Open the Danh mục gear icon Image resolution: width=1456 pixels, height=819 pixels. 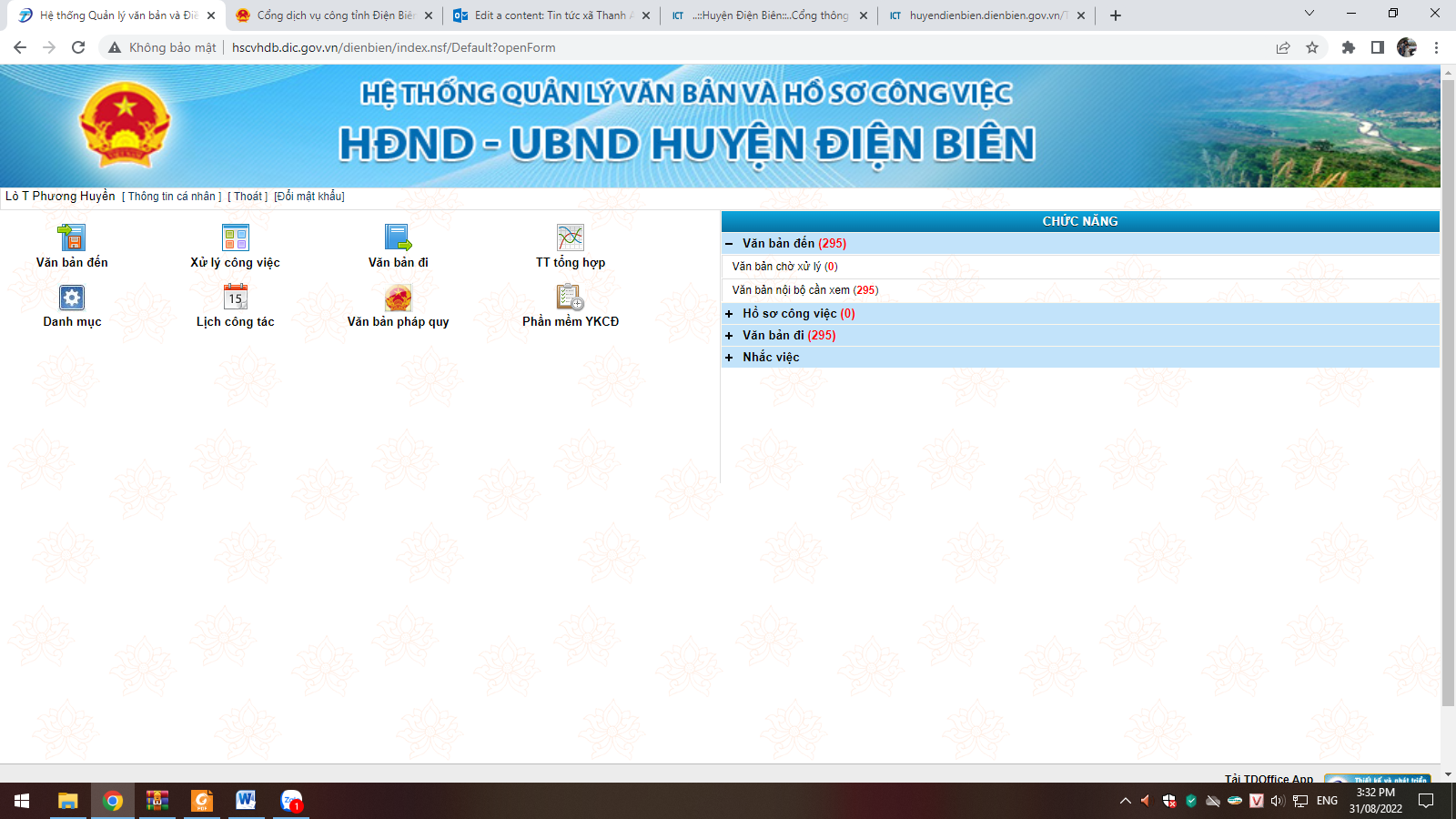tap(72, 298)
